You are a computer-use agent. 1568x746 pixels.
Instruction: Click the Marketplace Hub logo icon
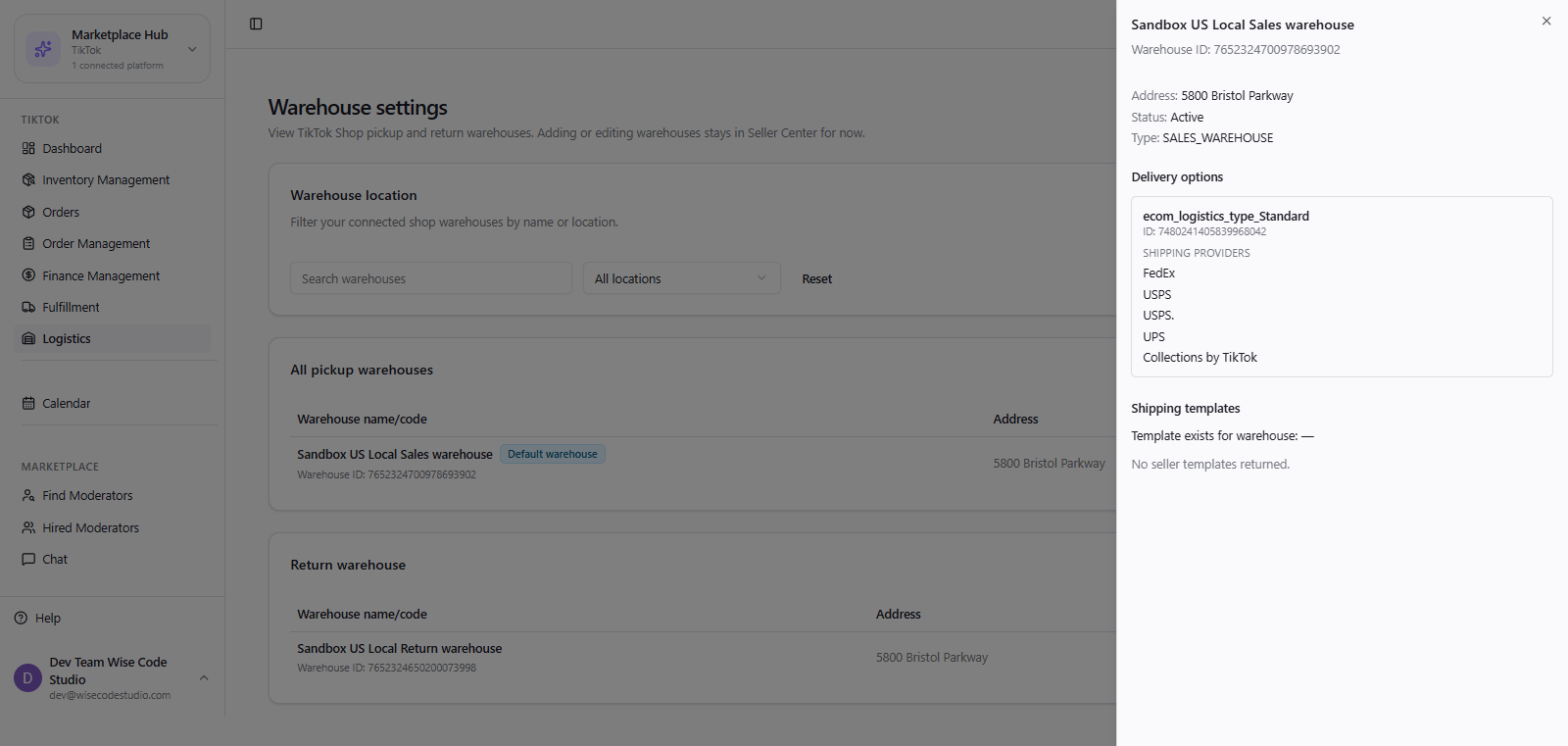(43, 48)
